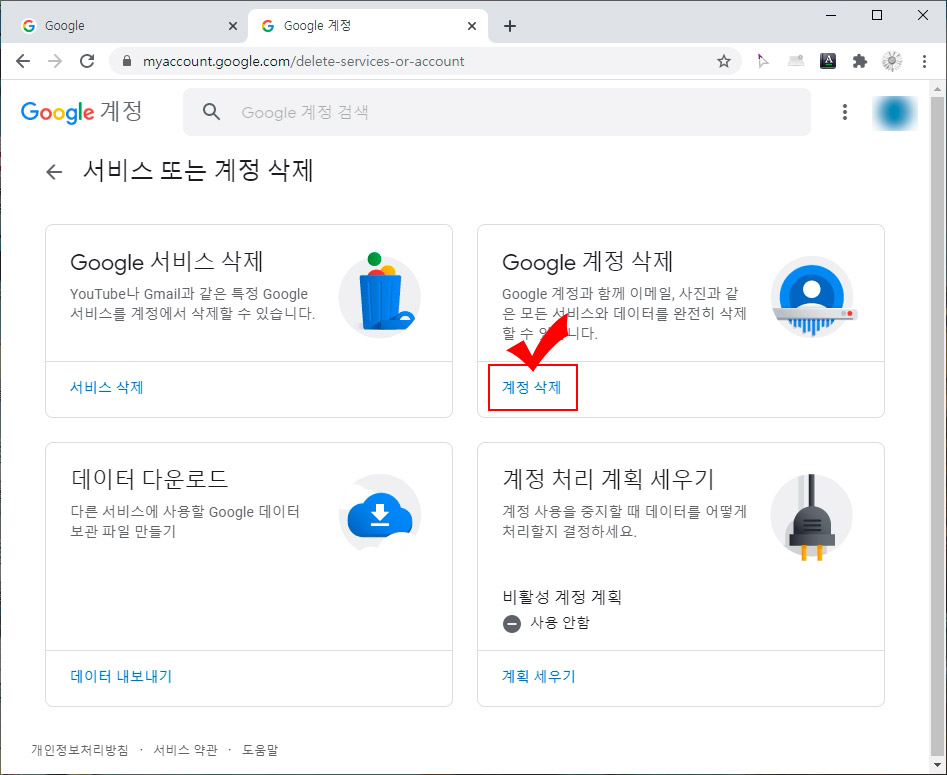The image size is (947, 775).
Task: Open Google account three-dot options
Action: coord(844,112)
